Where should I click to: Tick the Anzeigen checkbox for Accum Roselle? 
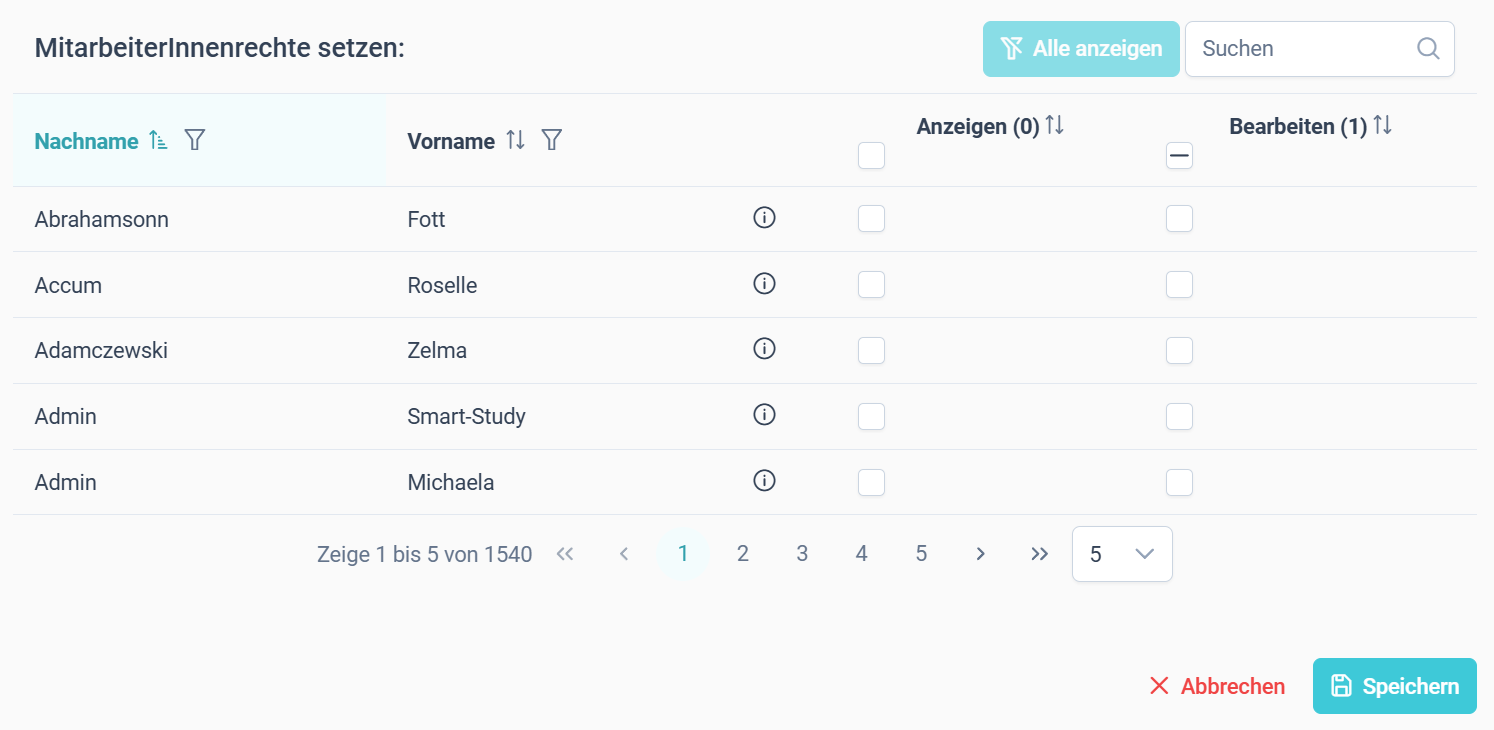coord(872,285)
